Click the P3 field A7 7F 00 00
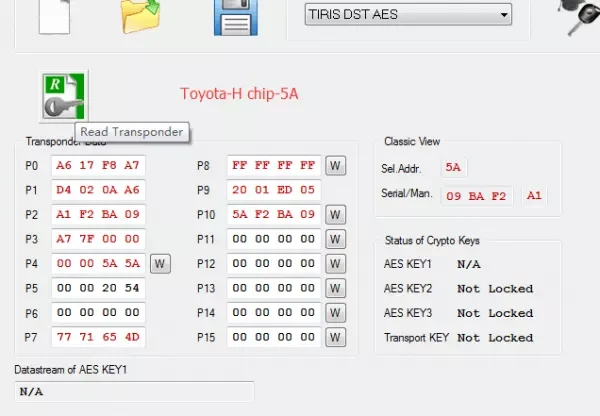 tap(98, 239)
